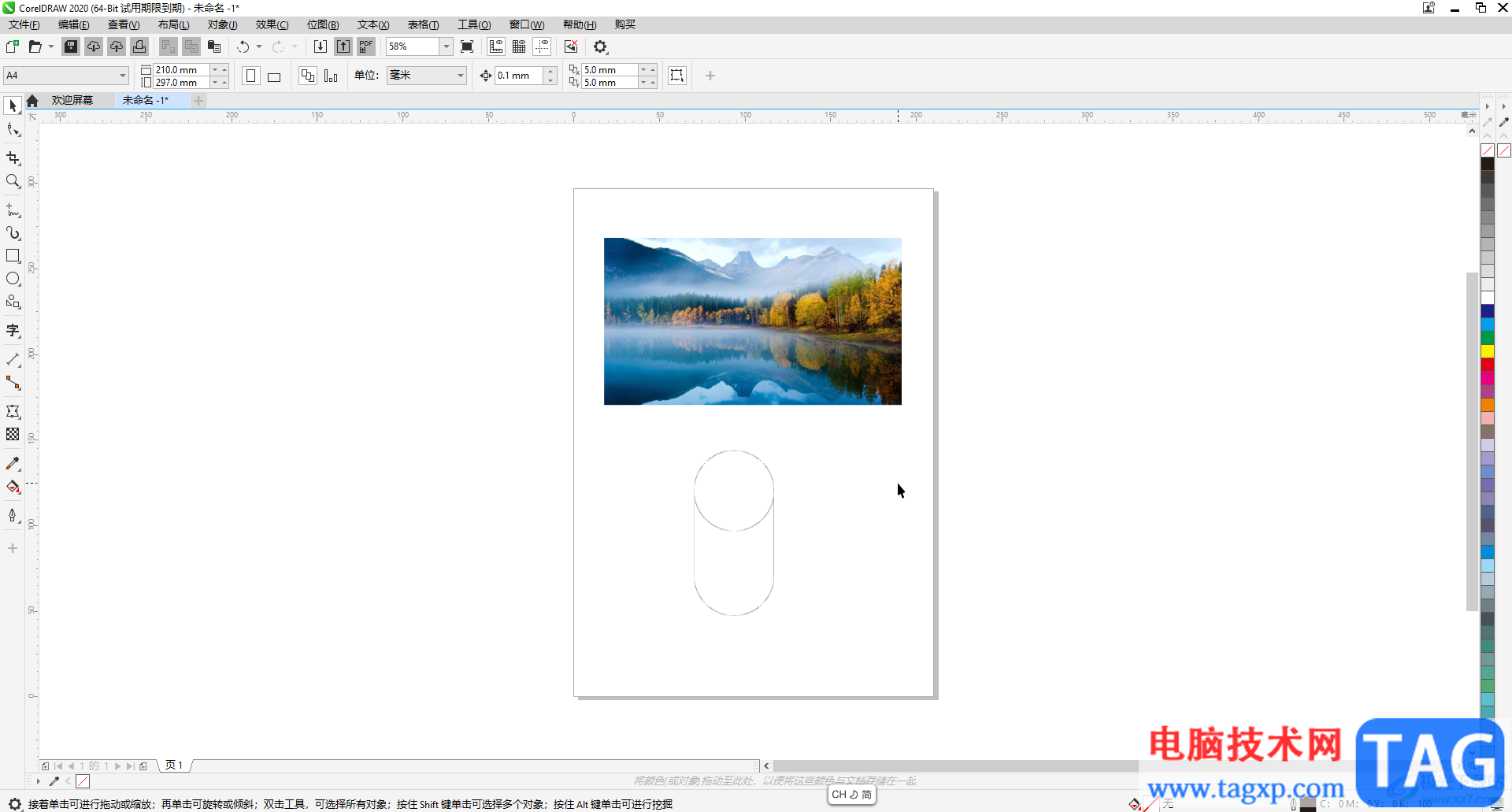The image size is (1512, 812).
Task: Click the Export icon
Action: click(x=343, y=46)
